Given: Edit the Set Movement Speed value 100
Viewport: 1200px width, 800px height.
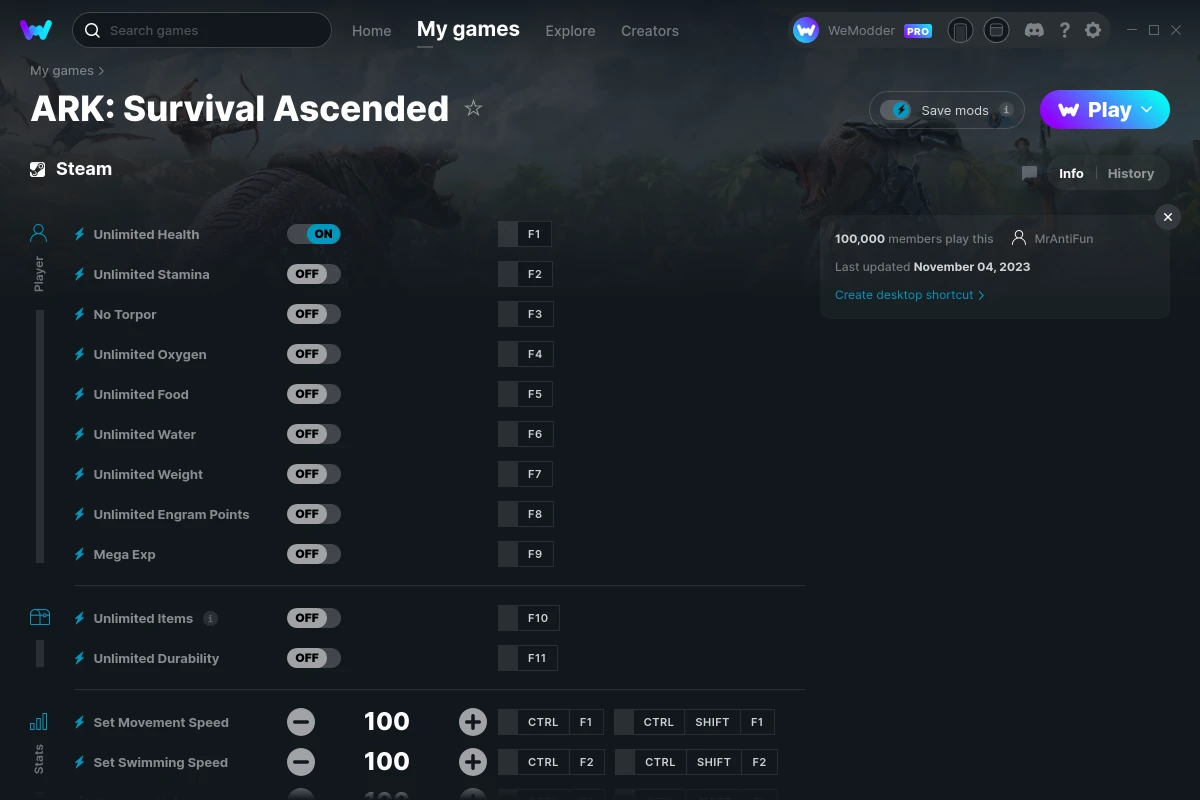Looking at the screenshot, I should tap(387, 722).
